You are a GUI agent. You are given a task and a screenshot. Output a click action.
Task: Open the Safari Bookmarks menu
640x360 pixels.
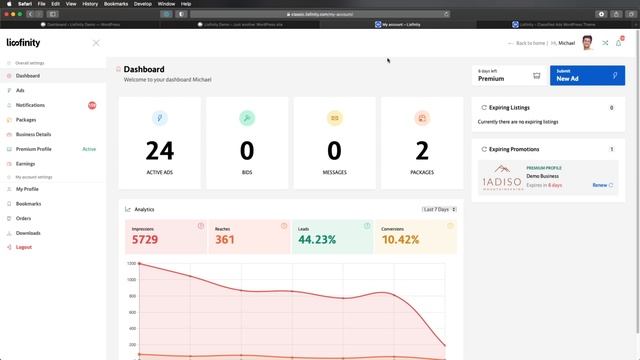116,4
